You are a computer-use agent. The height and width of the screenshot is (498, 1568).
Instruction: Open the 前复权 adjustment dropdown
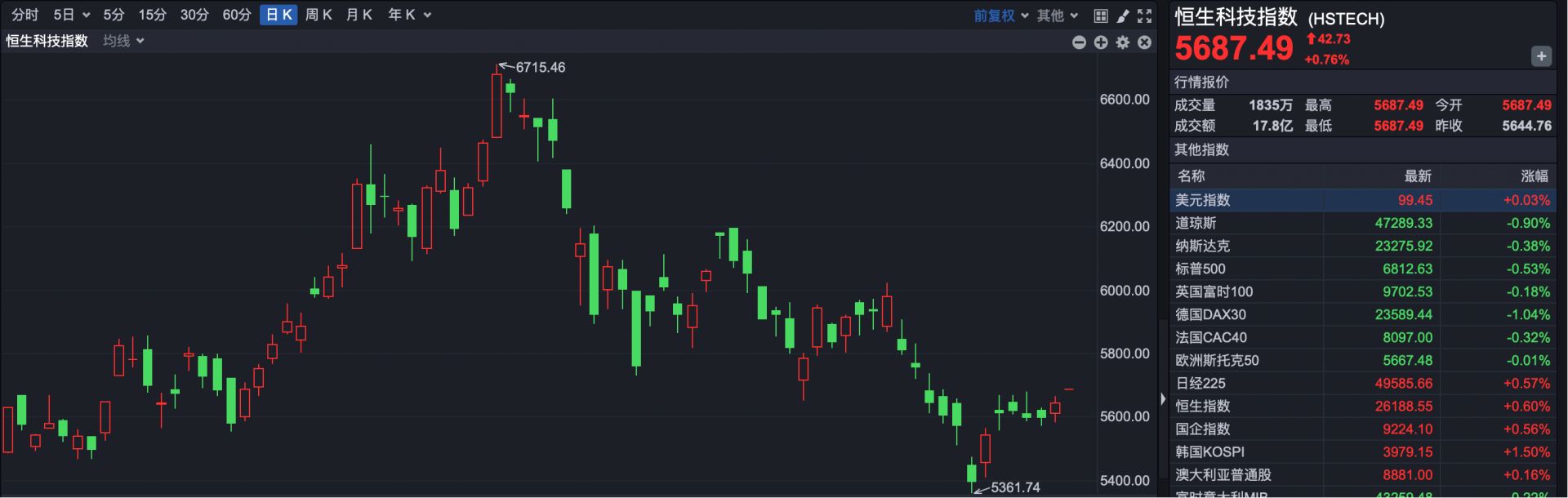[x=1000, y=16]
